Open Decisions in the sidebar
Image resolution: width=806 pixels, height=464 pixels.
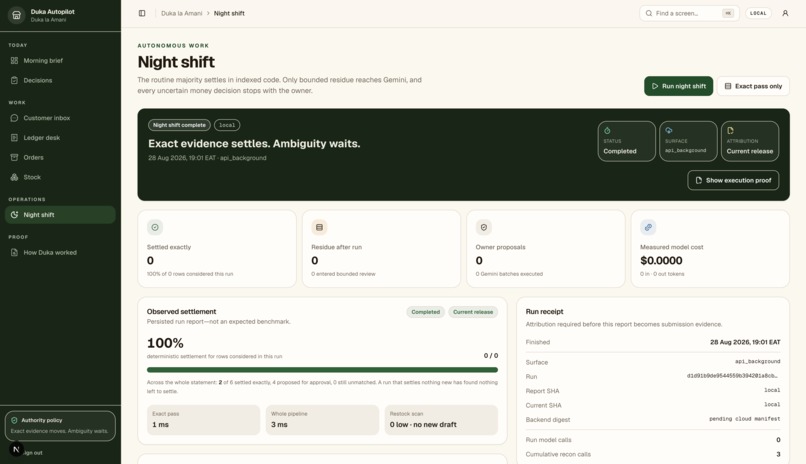60,80
